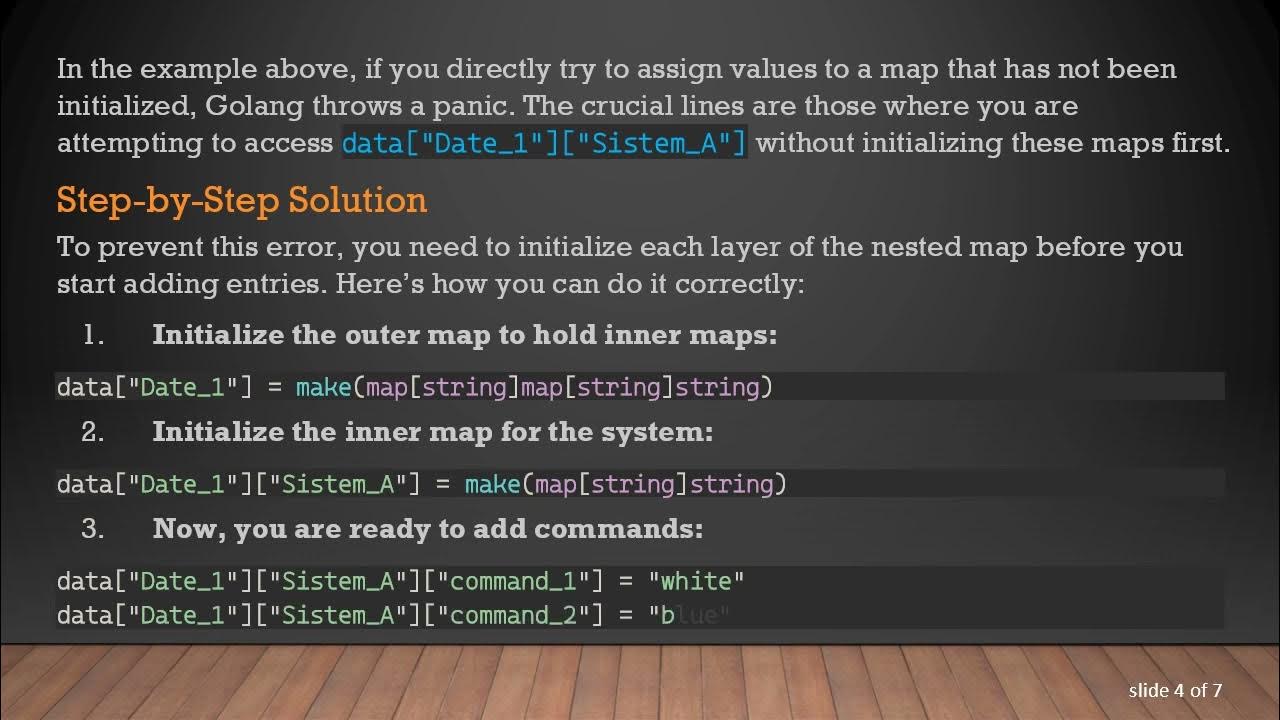The image size is (1280, 720).
Task: Click the list number "1." marker
Action: pyautogui.click(x=94, y=335)
